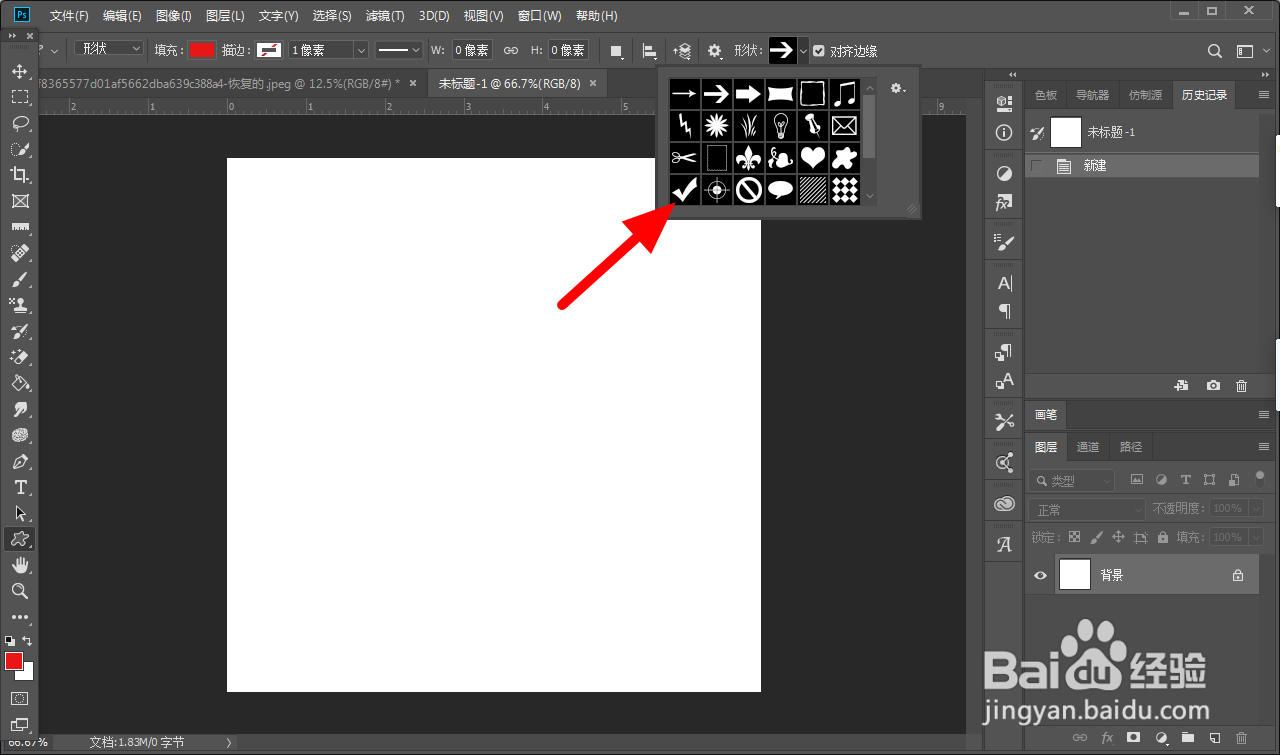The image size is (1280, 755).
Task: Pick the envelope shape
Action: click(x=845, y=126)
